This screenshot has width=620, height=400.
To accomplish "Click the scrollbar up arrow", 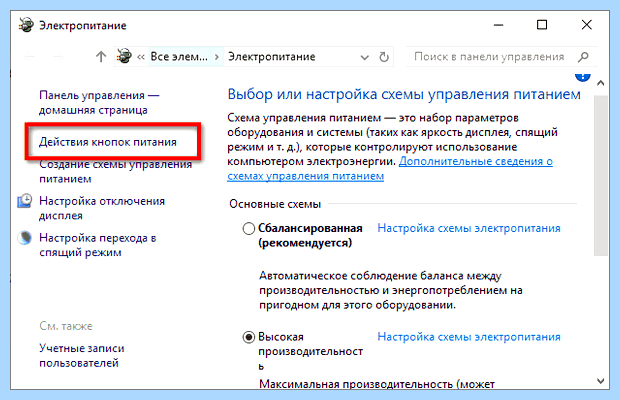I will tap(601, 83).
